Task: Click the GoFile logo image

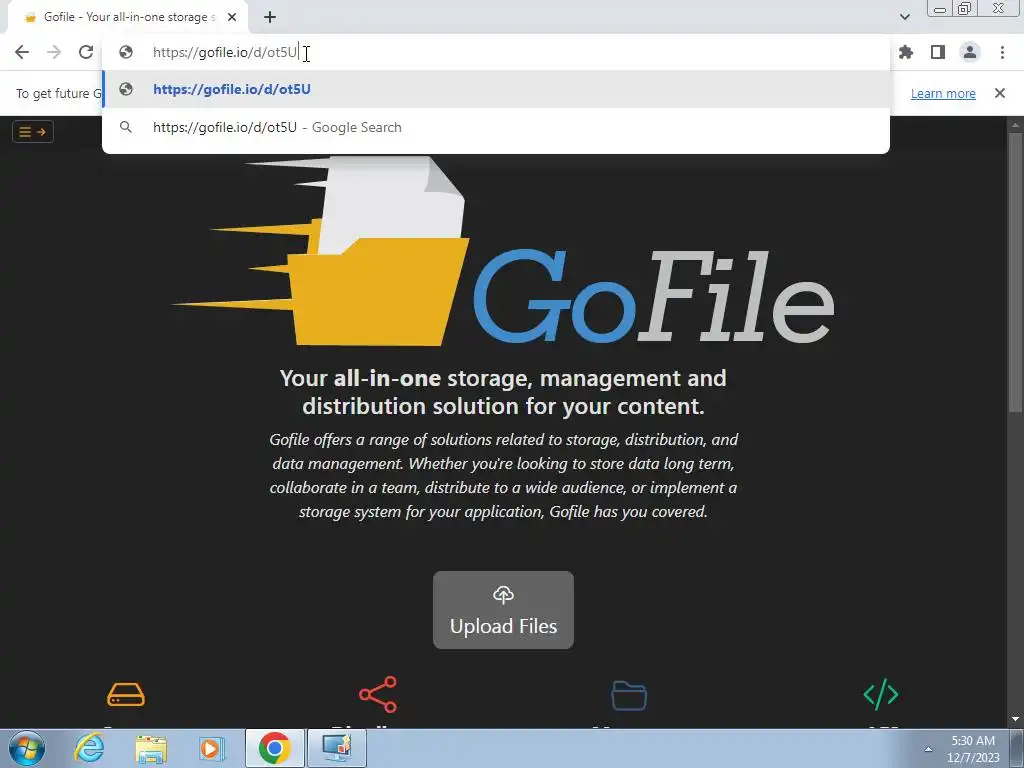Action: pos(503,251)
